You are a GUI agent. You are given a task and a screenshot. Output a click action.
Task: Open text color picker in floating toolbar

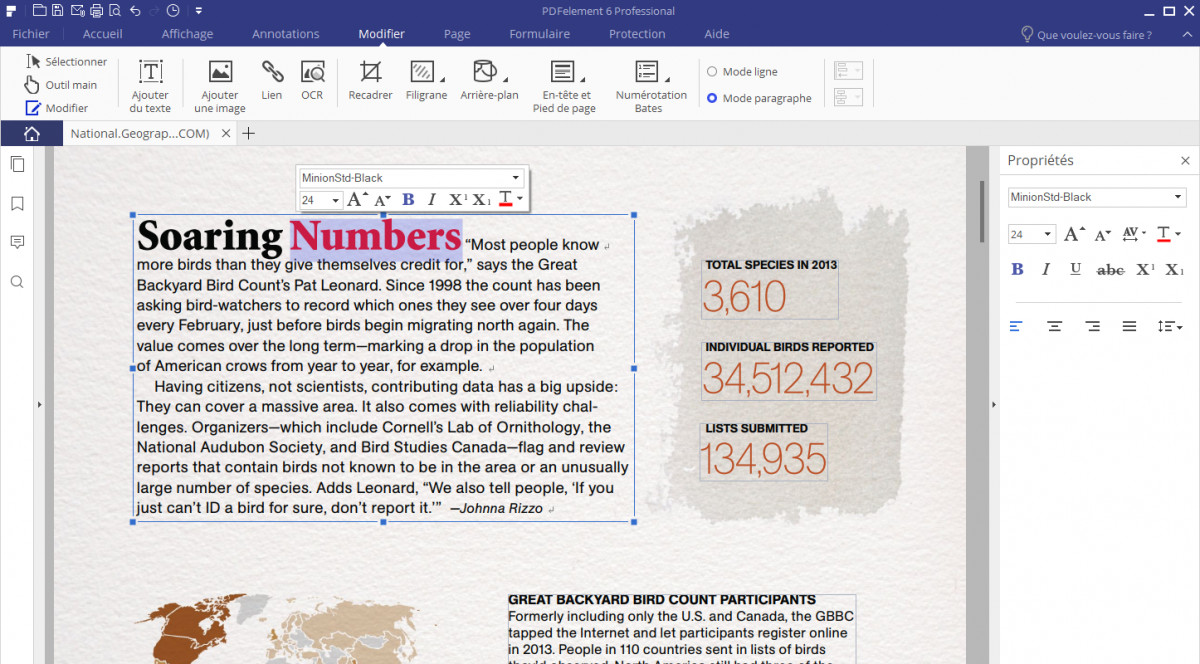coord(520,200)
